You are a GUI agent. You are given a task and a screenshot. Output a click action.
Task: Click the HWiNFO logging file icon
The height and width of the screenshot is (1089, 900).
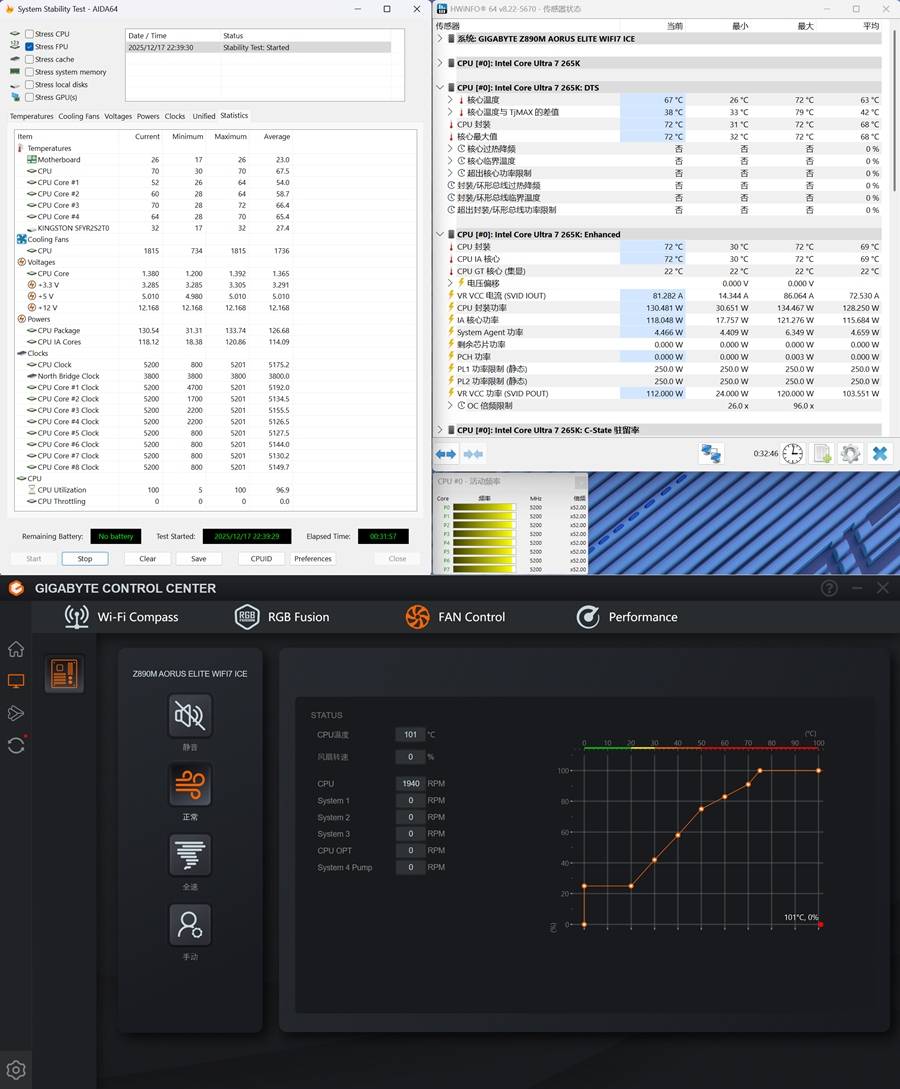point(822,454)
